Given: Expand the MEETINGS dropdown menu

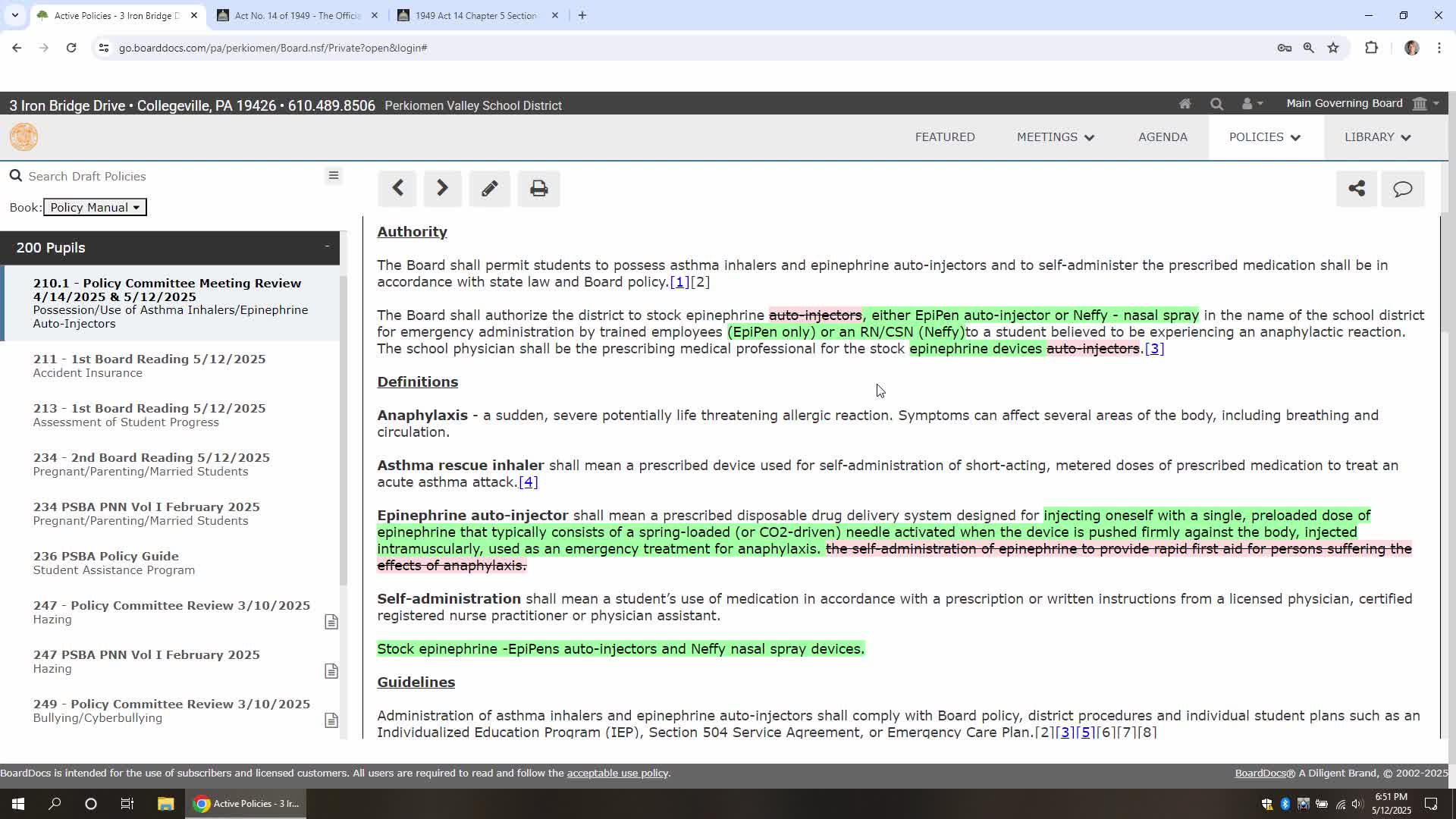Looking at the screenshot, I should click(1055, 137).
